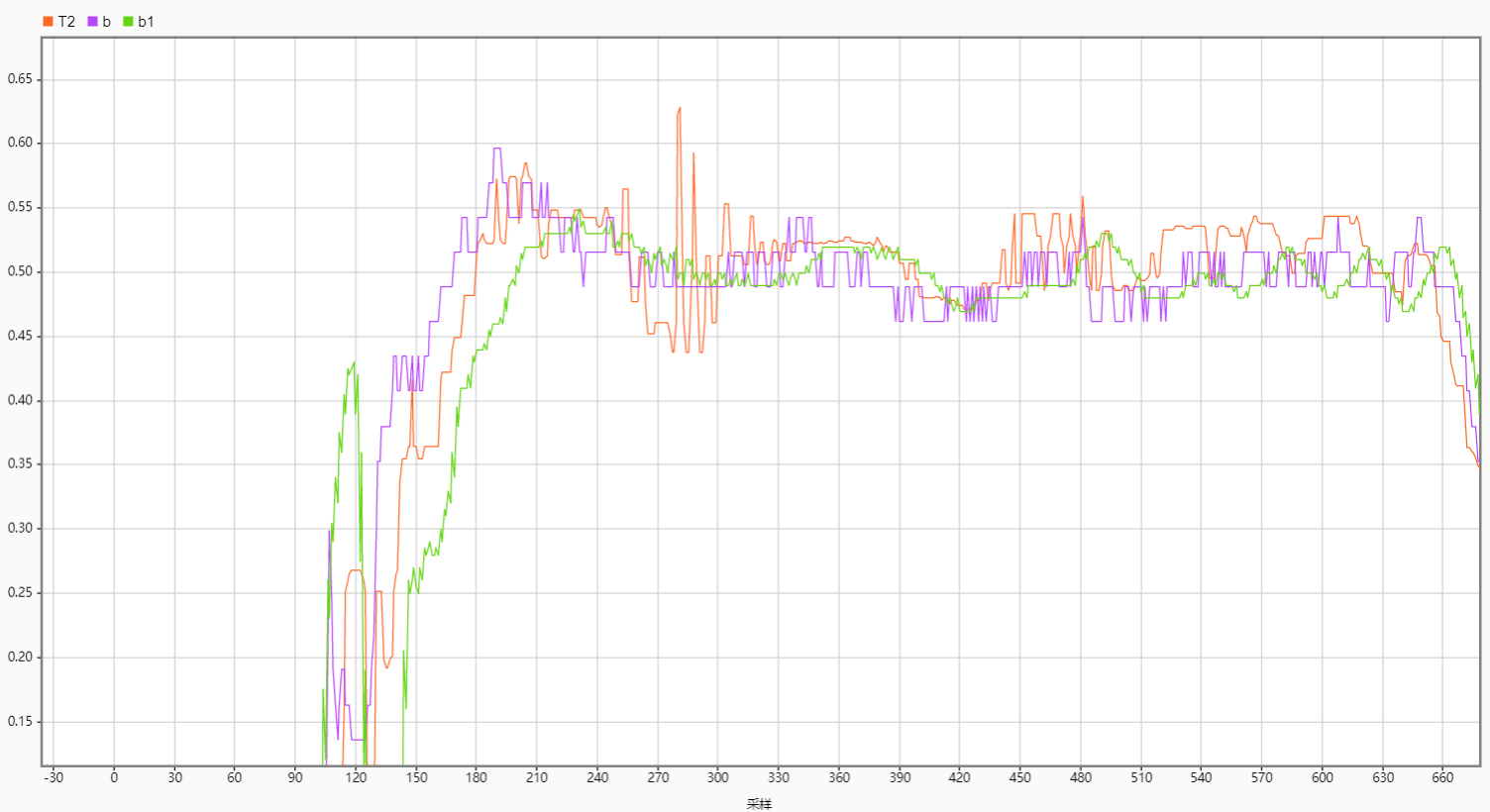Click the 660 x-axis tick label
This screenshot has height=812, width=1490.
(x=1443, y=777)
